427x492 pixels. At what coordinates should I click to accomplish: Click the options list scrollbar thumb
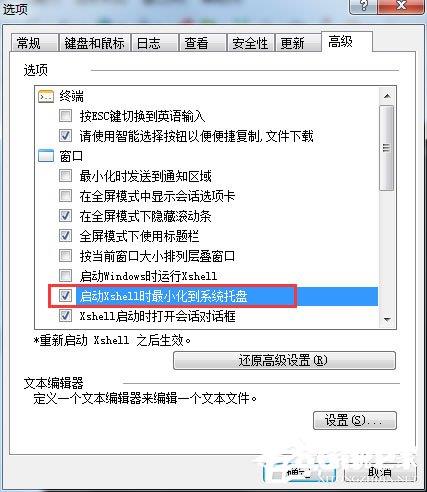[x=387, y=148]
